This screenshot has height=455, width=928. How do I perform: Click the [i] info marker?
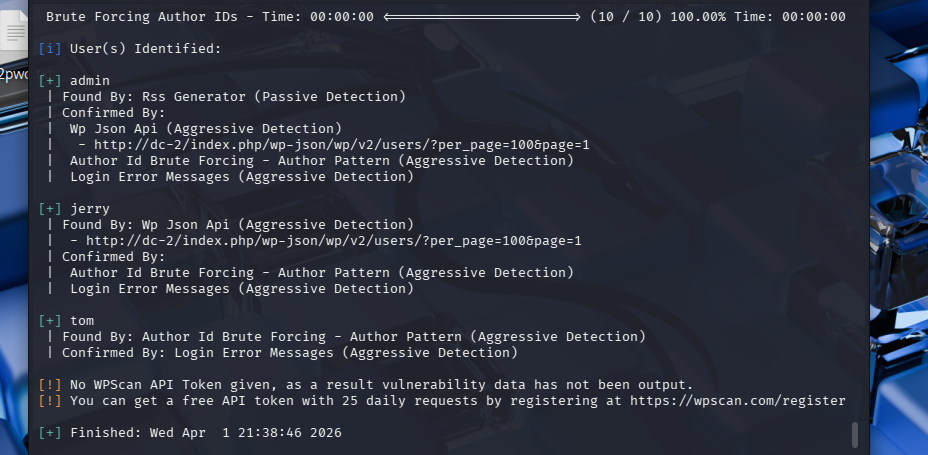click(50, 48)
